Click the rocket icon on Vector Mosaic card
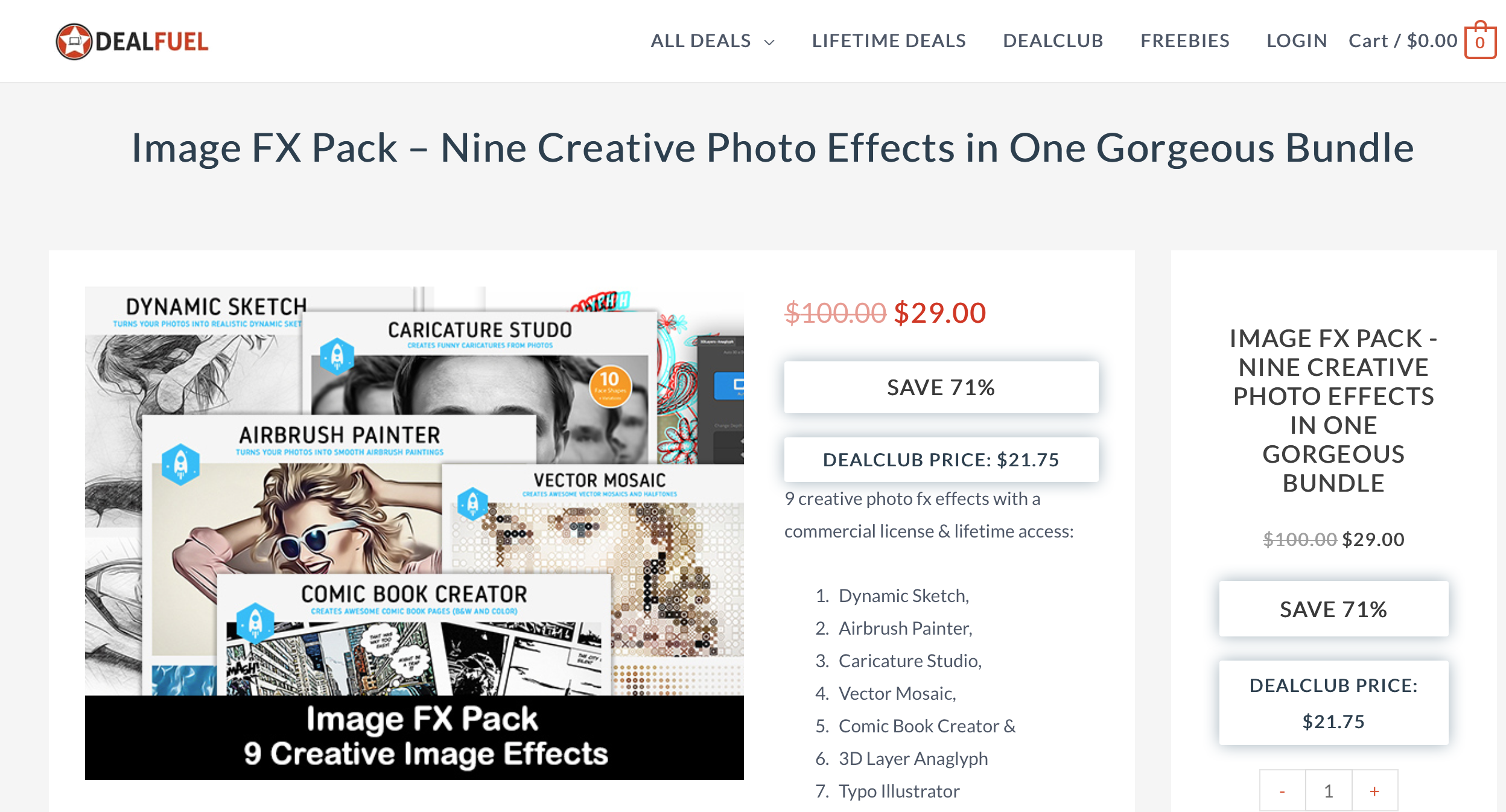Viewport: 1506px width, 812px height. [x=473, y=503]
